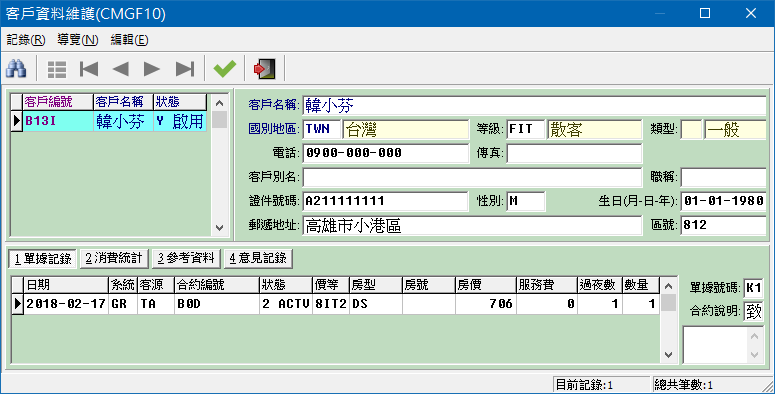
Task: Click the 目前記錄:1 status bar entry
Action: coord(601,385)
